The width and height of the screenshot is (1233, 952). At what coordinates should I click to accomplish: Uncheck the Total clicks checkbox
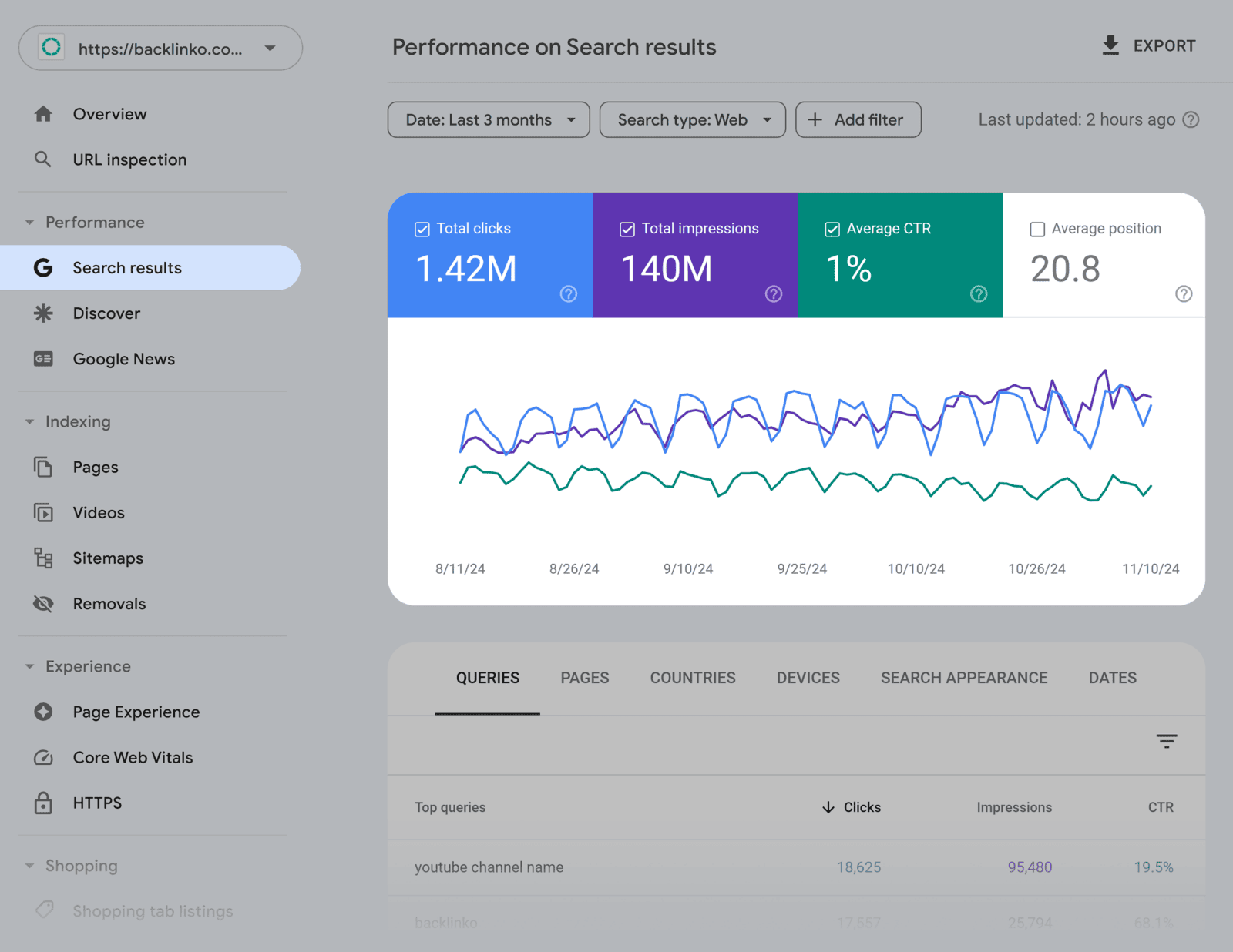pyautogui.click(x=422, y=229)
